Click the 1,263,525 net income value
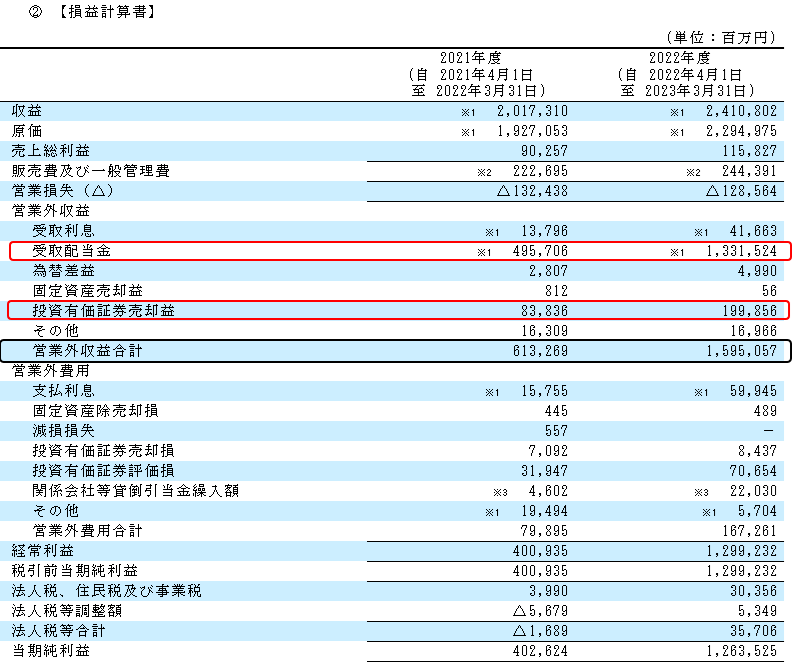792x666 pixels. (x=738, y=651)
